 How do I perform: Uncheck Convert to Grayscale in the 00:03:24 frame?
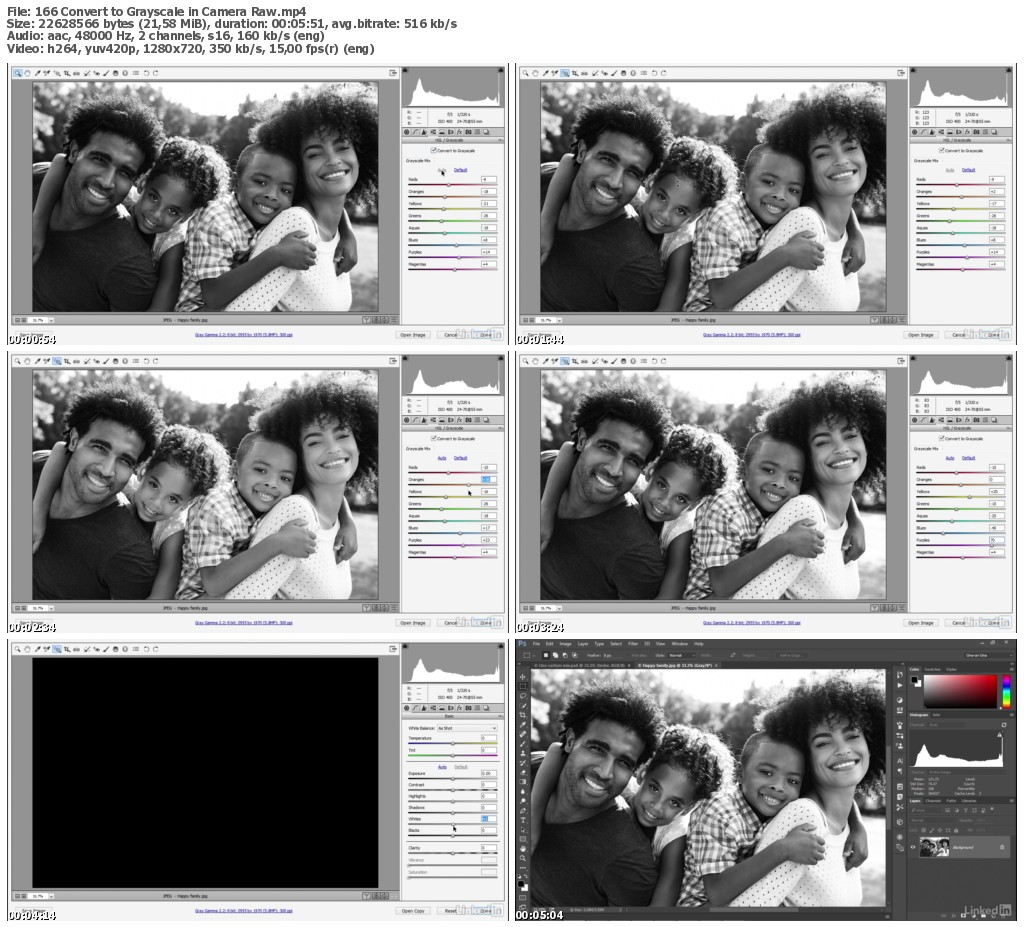pyautogui.click(x=942, y=438)
